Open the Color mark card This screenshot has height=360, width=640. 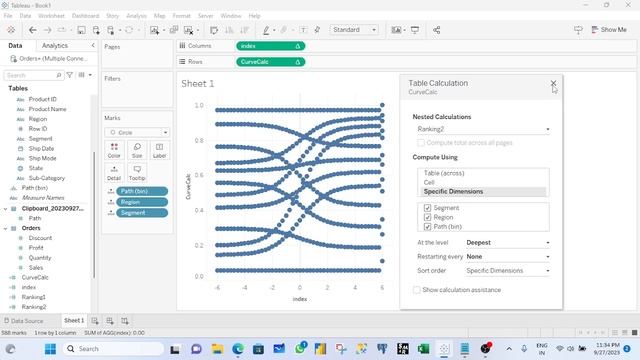pyautogui.click(x=114, y=150)
